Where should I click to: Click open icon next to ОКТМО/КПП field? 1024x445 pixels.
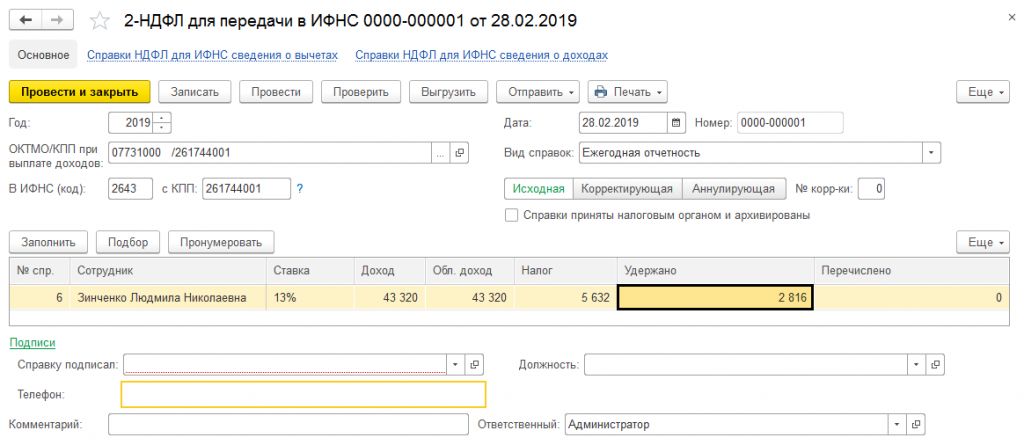[x=460, y=153]
